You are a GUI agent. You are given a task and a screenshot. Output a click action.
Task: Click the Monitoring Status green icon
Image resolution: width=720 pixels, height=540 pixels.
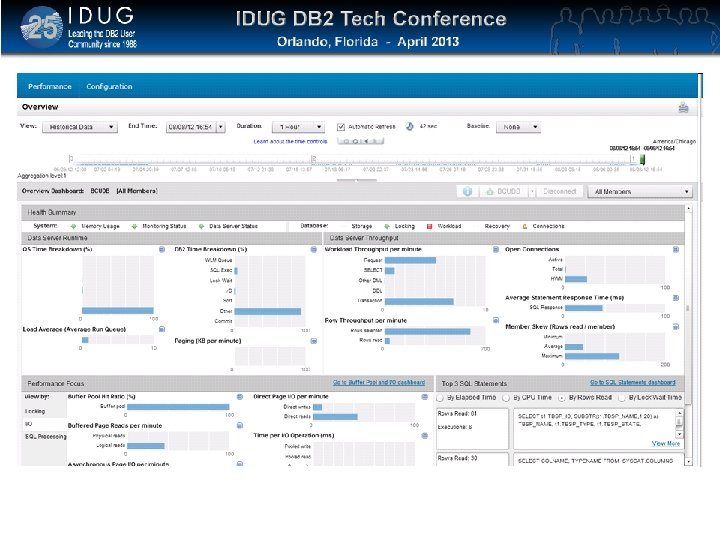pyautogui.click(x=134, y=226)
